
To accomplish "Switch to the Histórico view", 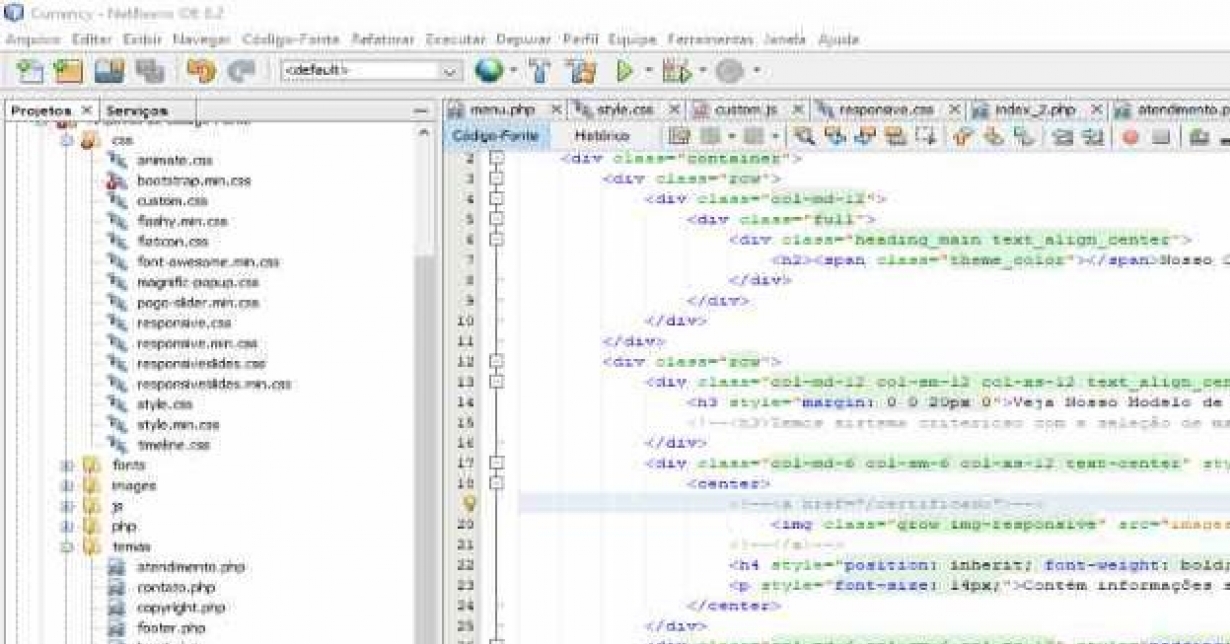I will click(601, 136).
